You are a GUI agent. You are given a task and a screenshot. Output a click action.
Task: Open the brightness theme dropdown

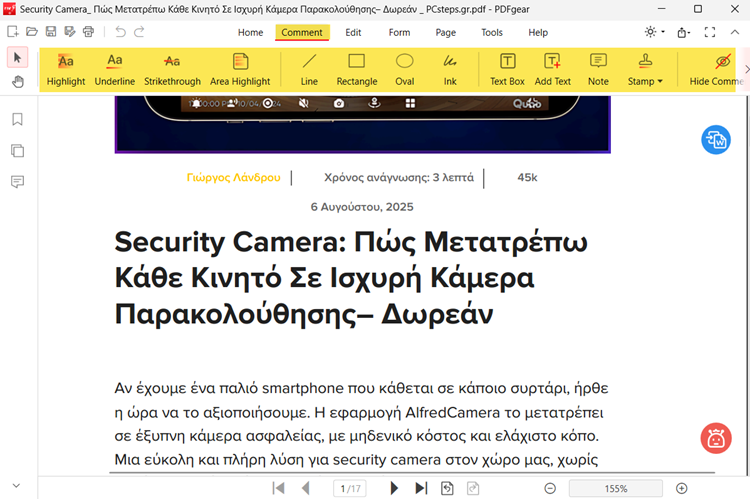(x=654, y=32)
